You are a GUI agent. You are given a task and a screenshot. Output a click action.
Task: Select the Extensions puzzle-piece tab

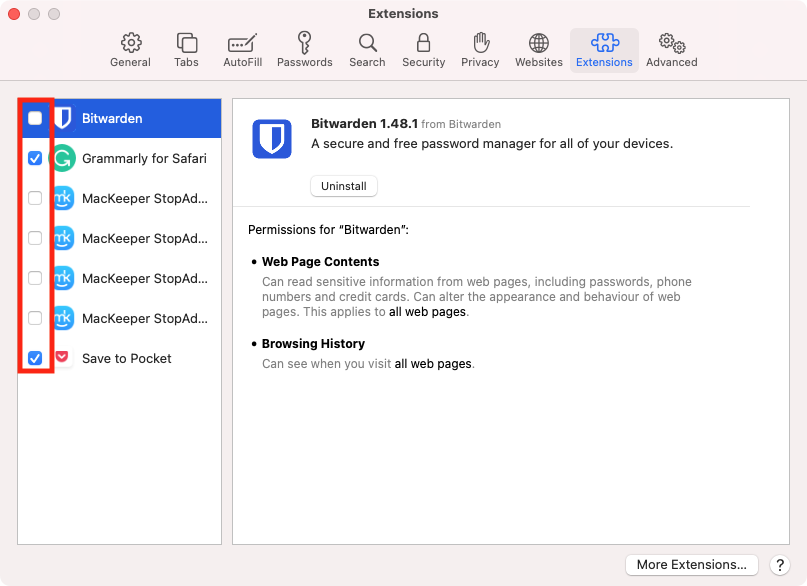point(604,50)
